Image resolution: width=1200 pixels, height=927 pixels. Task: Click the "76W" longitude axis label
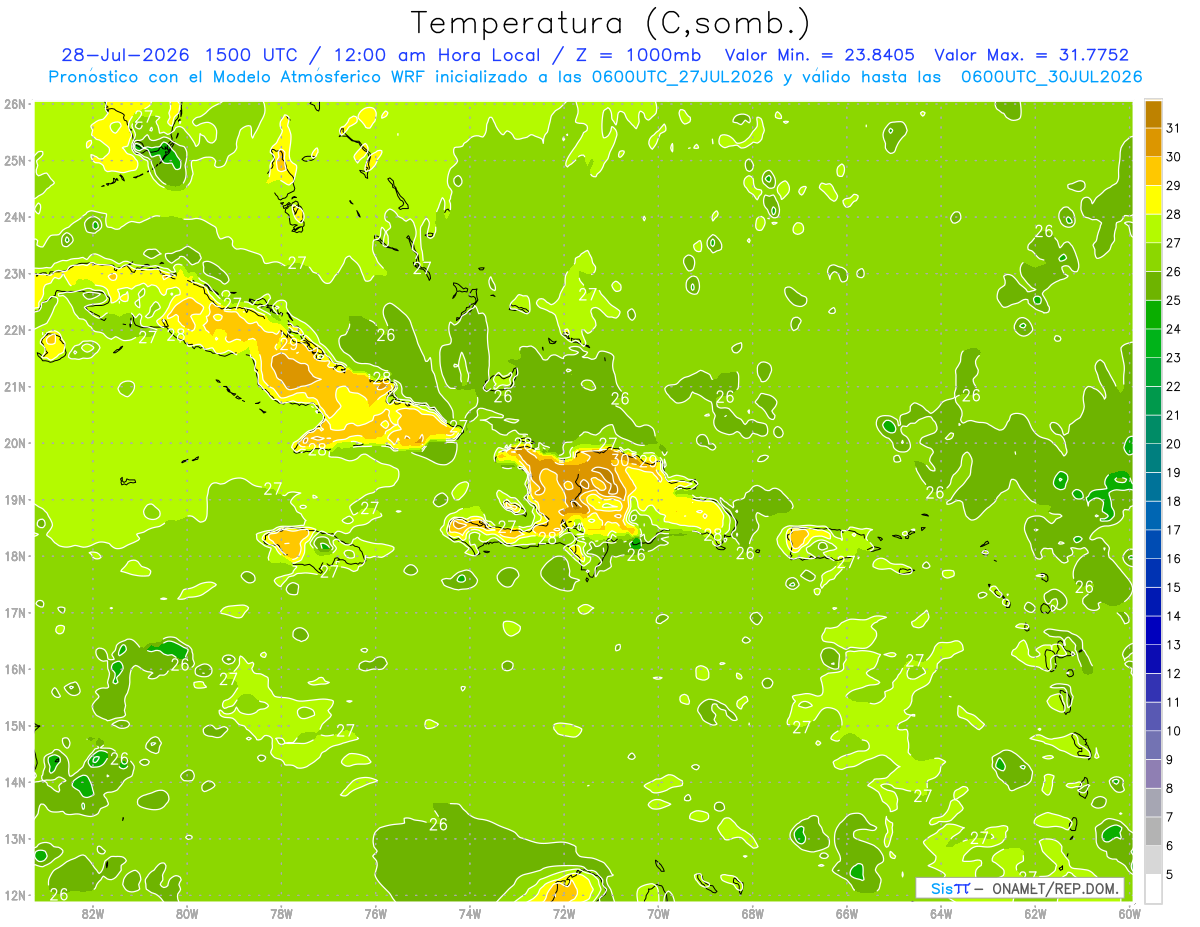(x=375, y=913)
